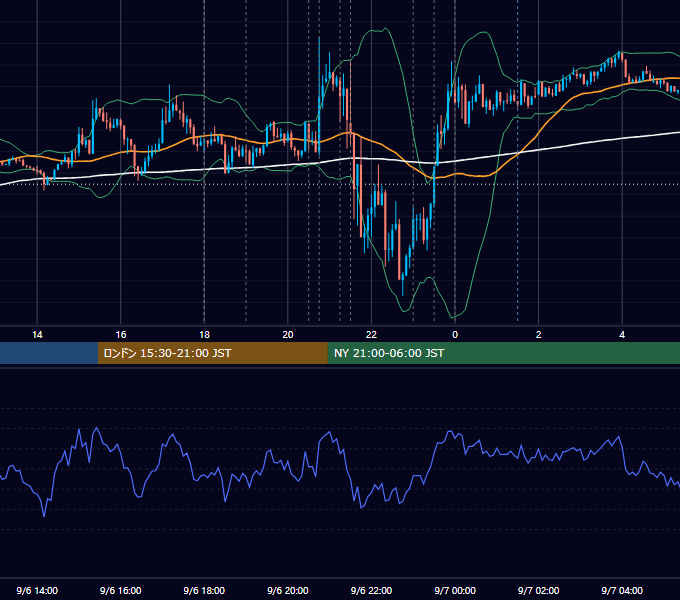Click the 9/6 22:00 label on oscillator axis
Screen dimensions: 680x600
(x=371, y=590)
